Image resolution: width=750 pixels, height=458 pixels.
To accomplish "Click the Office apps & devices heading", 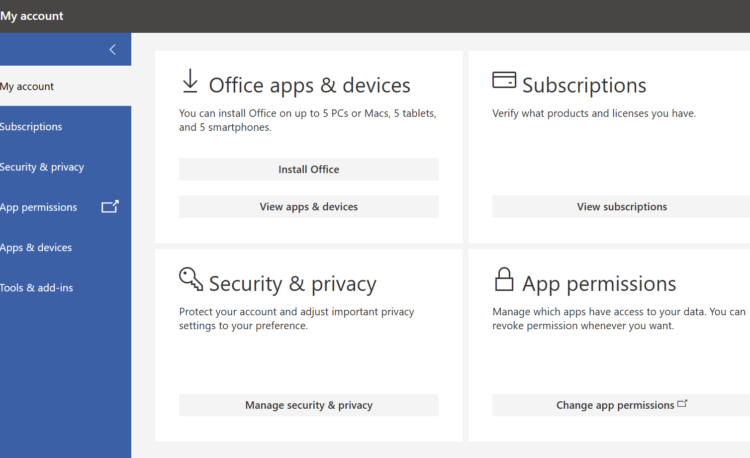I will 309,85.
